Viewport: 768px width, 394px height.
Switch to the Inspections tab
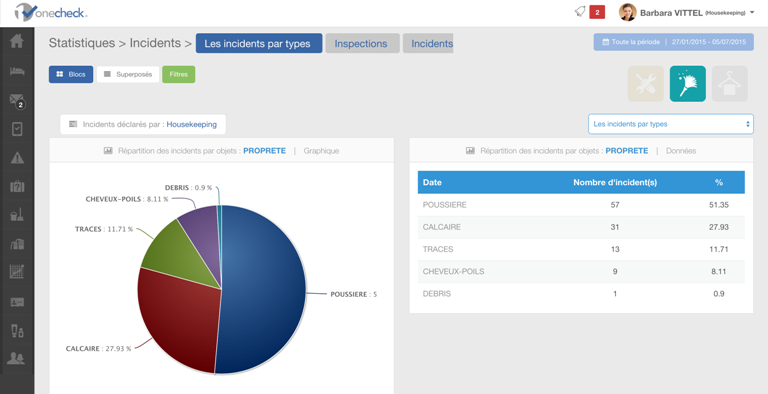tap(362, 43)
